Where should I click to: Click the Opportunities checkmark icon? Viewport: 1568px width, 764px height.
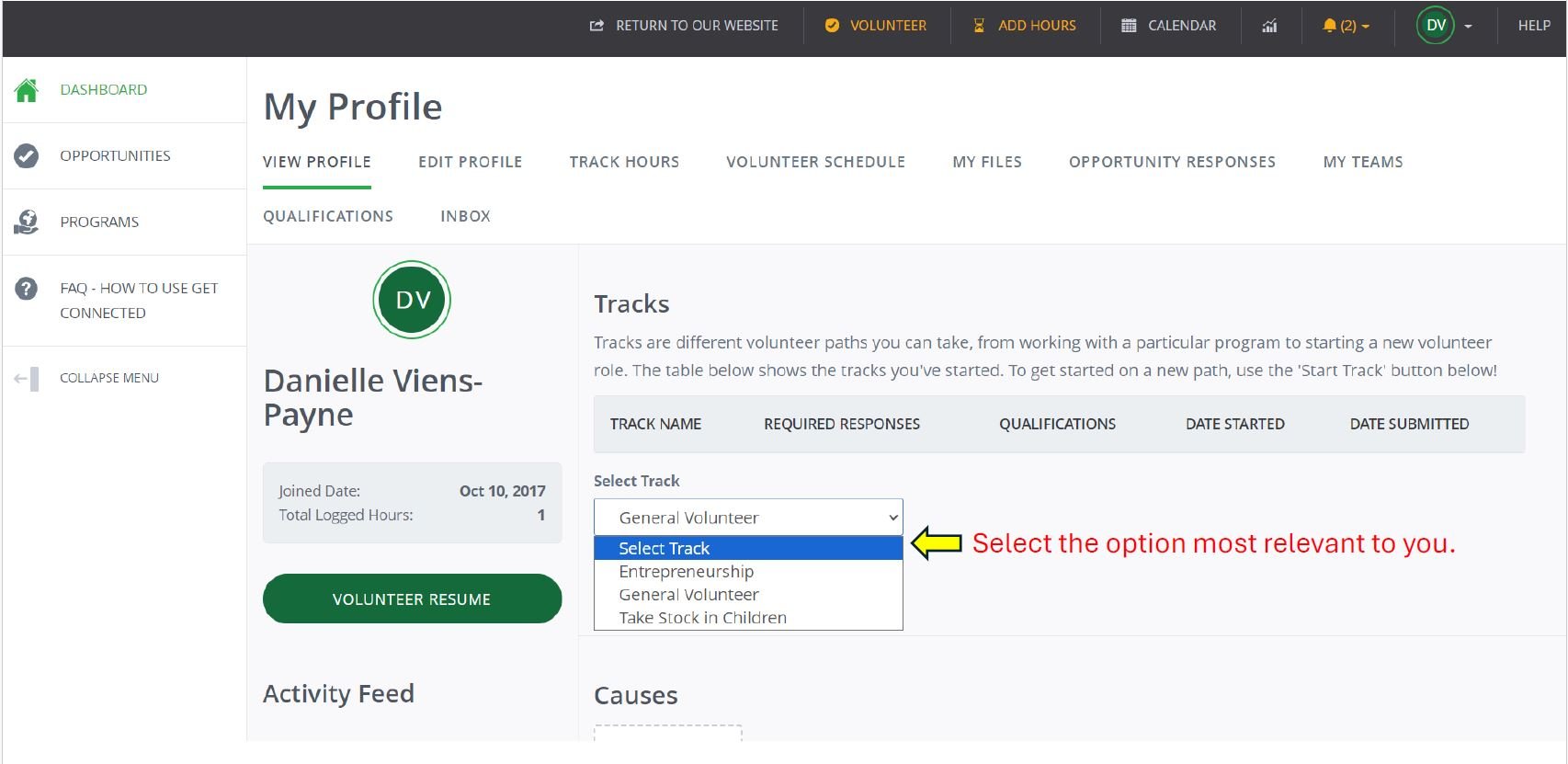point(27,156)
